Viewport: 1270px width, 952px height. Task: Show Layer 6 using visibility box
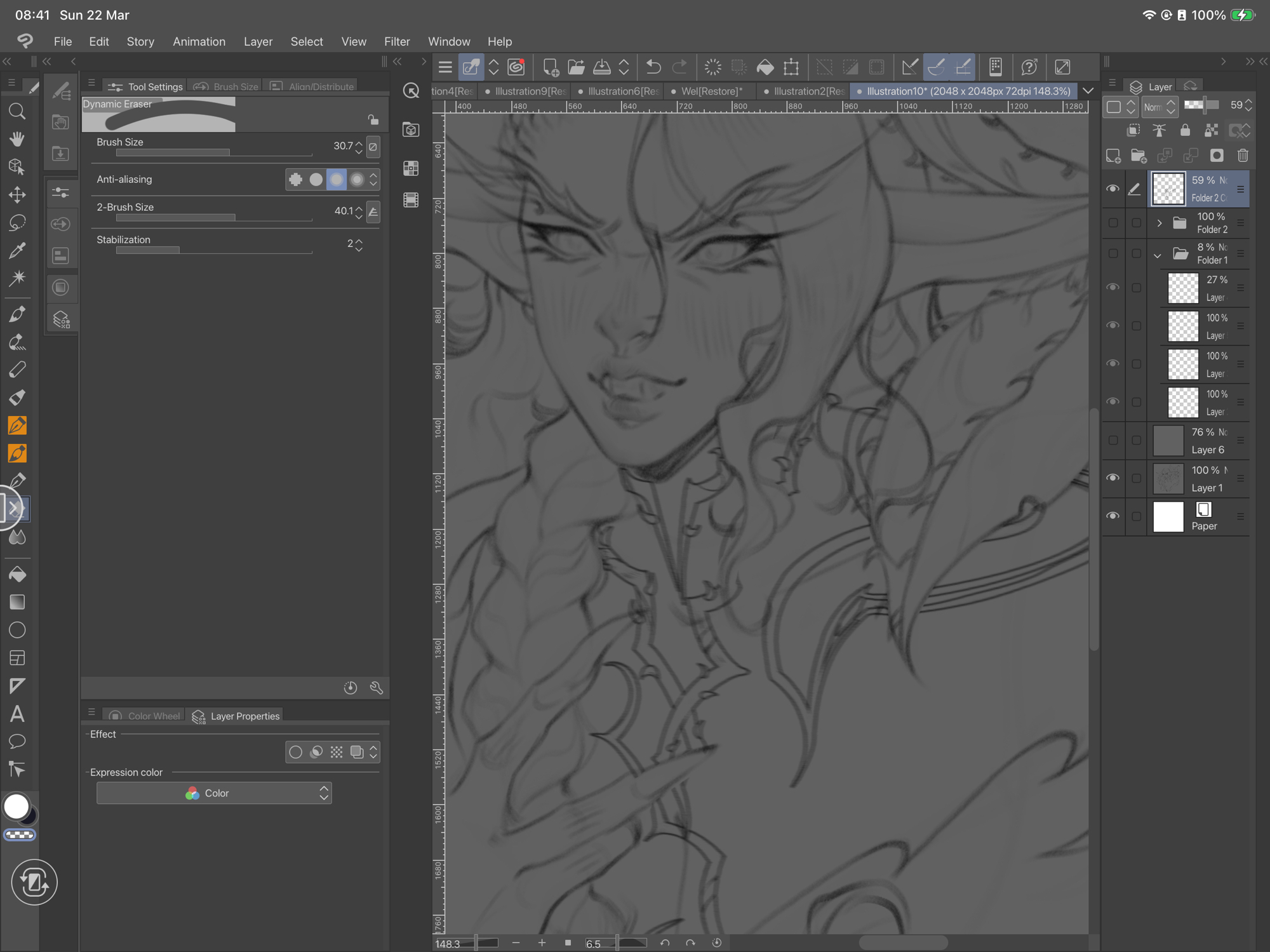[1113, 440]
